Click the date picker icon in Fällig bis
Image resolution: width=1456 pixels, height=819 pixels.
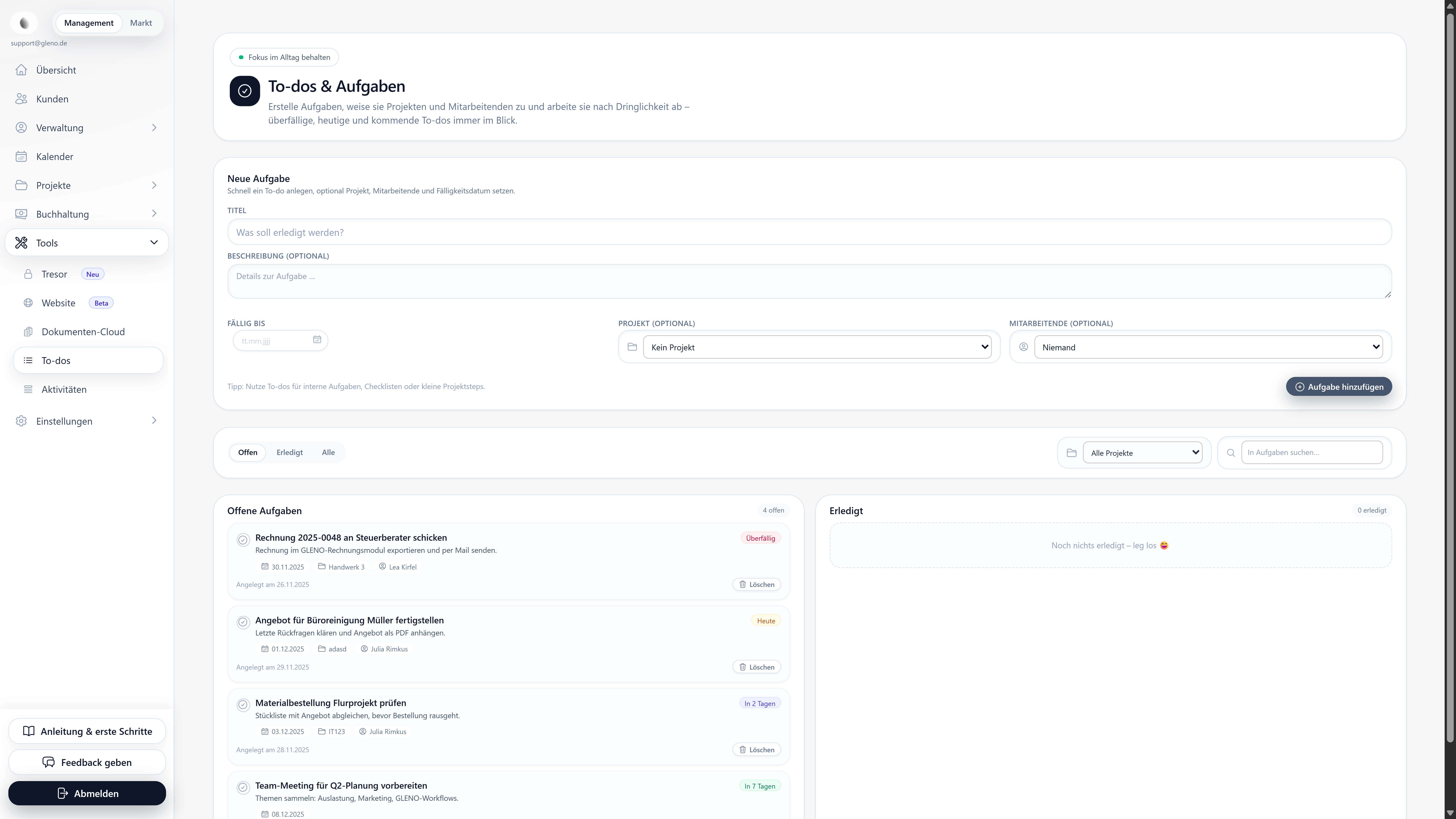click(x=317, y=340)
